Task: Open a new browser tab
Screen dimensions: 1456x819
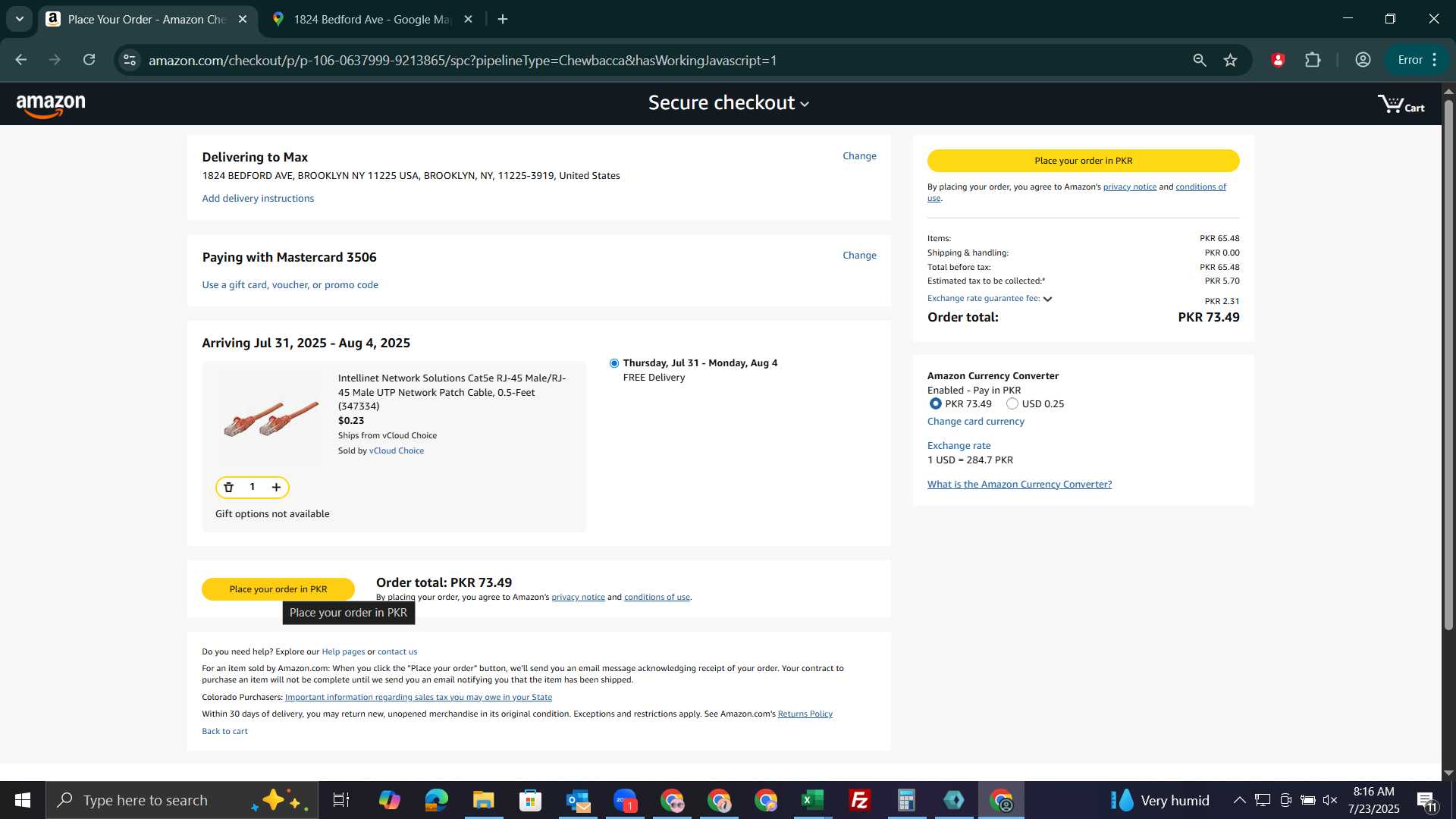Action: [503, 20]
